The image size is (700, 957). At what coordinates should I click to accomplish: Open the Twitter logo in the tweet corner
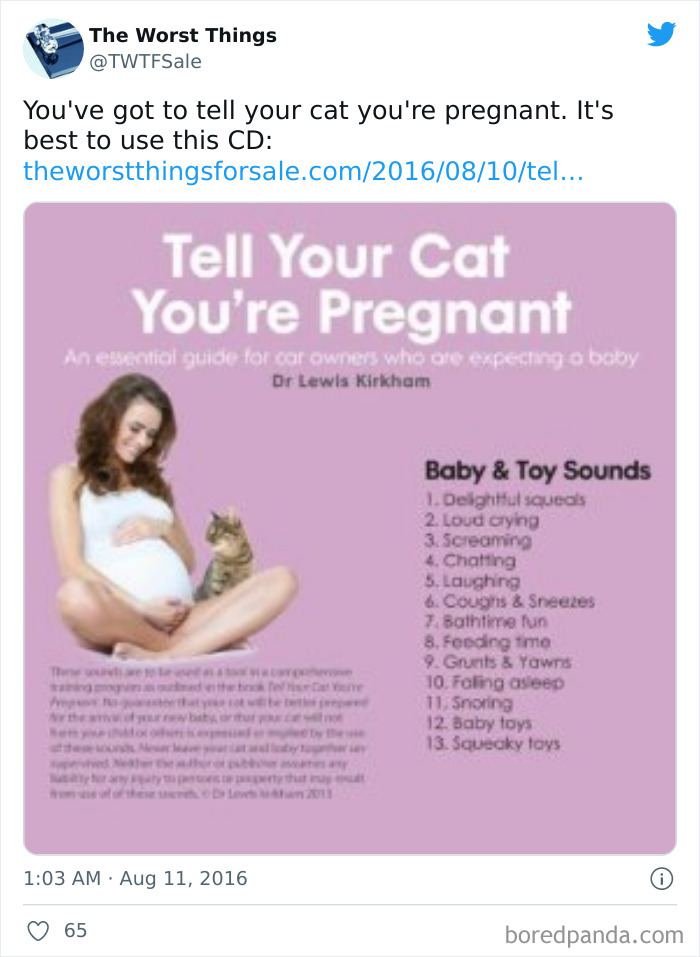(x=662, y=34)
